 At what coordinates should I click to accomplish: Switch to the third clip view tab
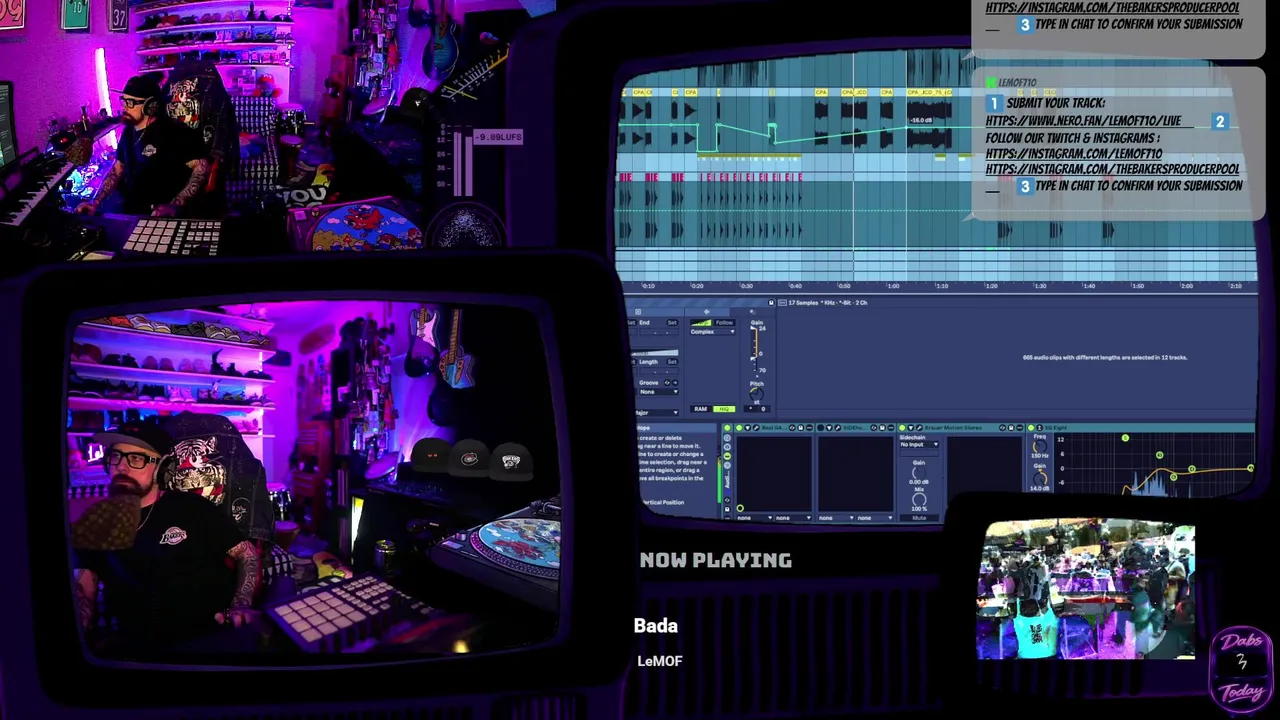pos(753,312)
